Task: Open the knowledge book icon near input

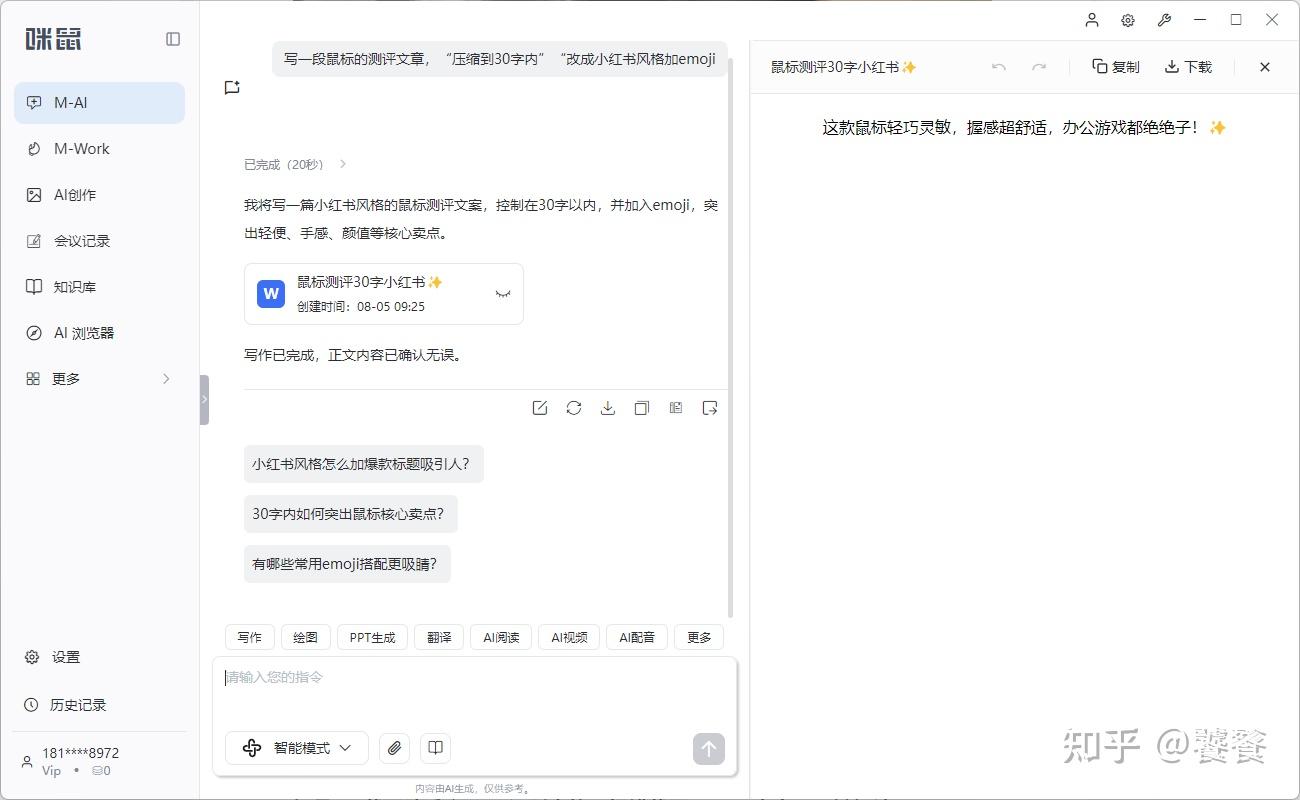Action: [435, 748]
